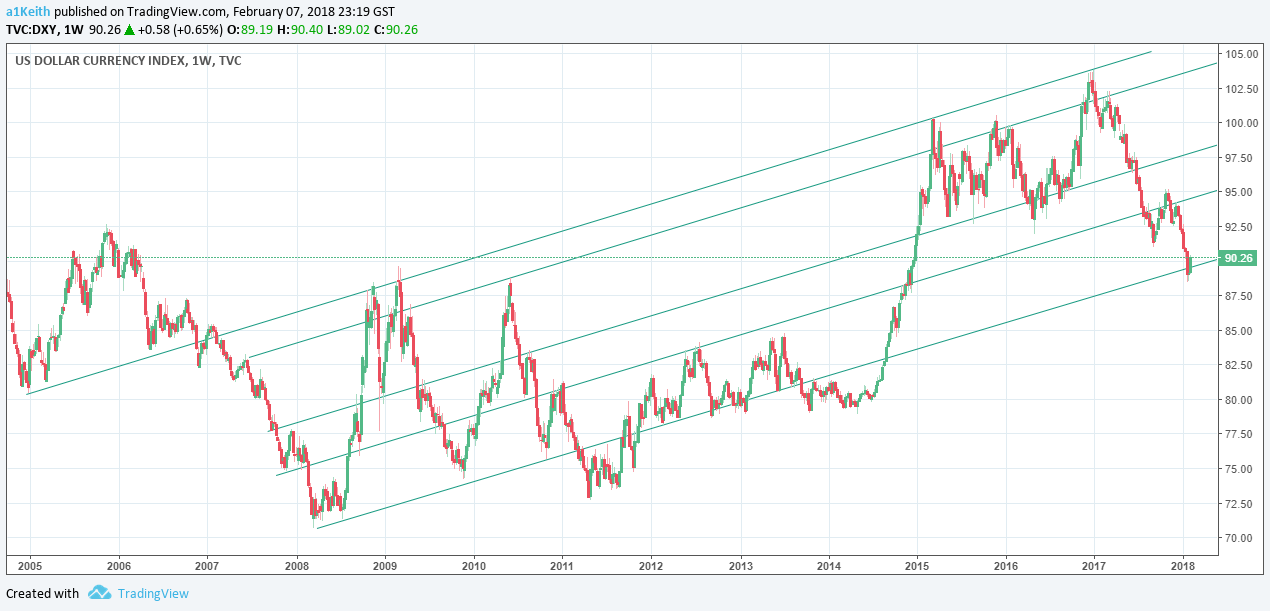Click the +0.58 (+0.65%) change value

(x=182, y=29)
